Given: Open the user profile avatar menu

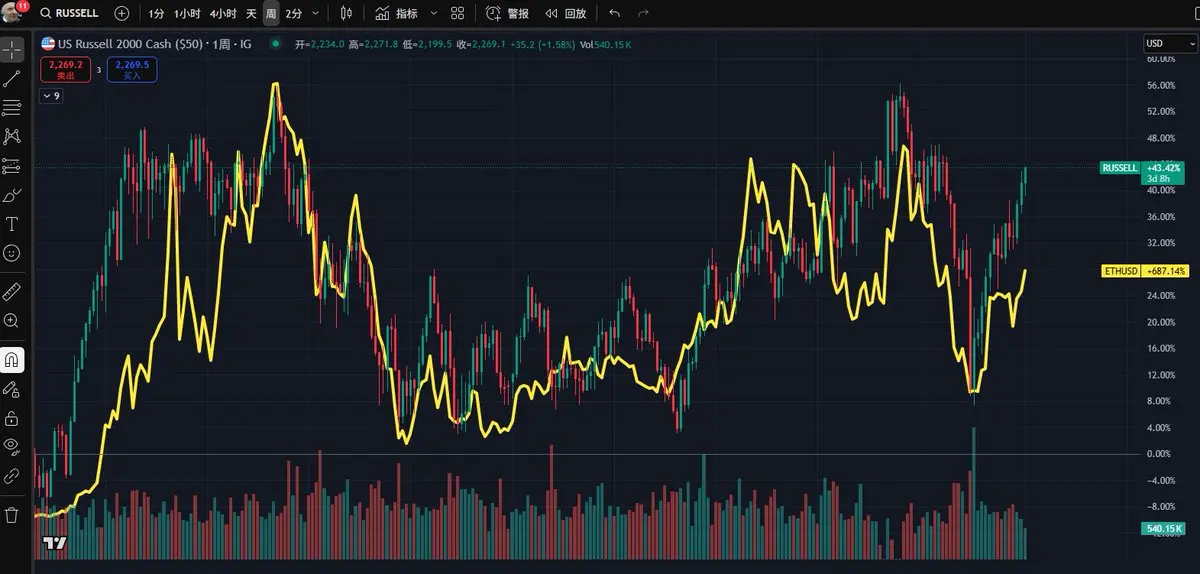Looking at the screenshot, I should click(13, 13).
